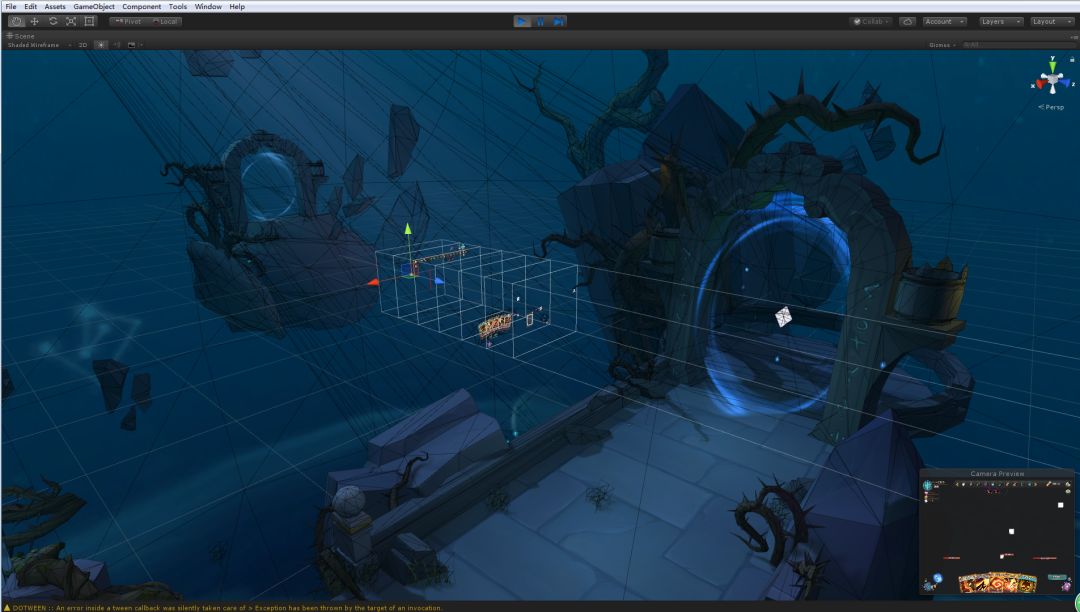Open the cloud services panel
Image resolution: width=1080 pixels, height=612 pixels.
point(907,21)
